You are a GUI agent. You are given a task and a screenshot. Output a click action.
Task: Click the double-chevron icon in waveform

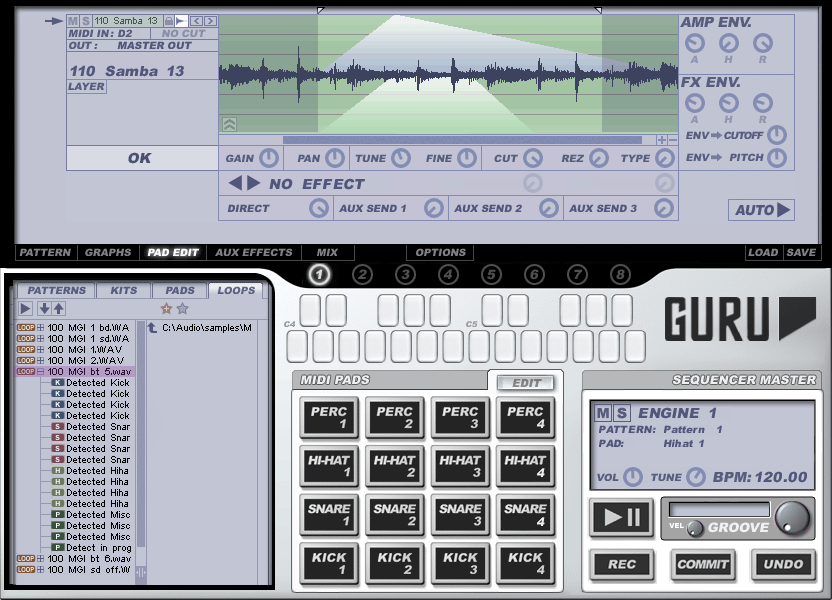click(x=229, y=125)
